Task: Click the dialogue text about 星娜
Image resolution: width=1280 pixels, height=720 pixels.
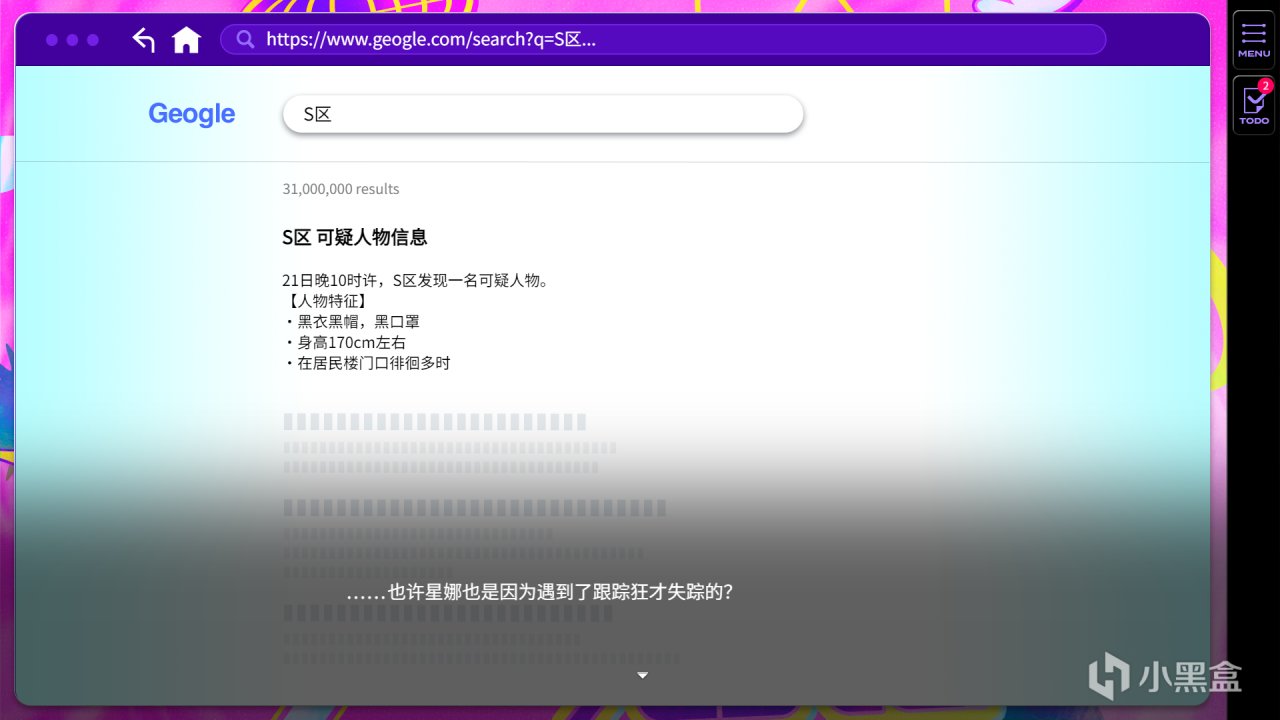Action: pos(540,592)
